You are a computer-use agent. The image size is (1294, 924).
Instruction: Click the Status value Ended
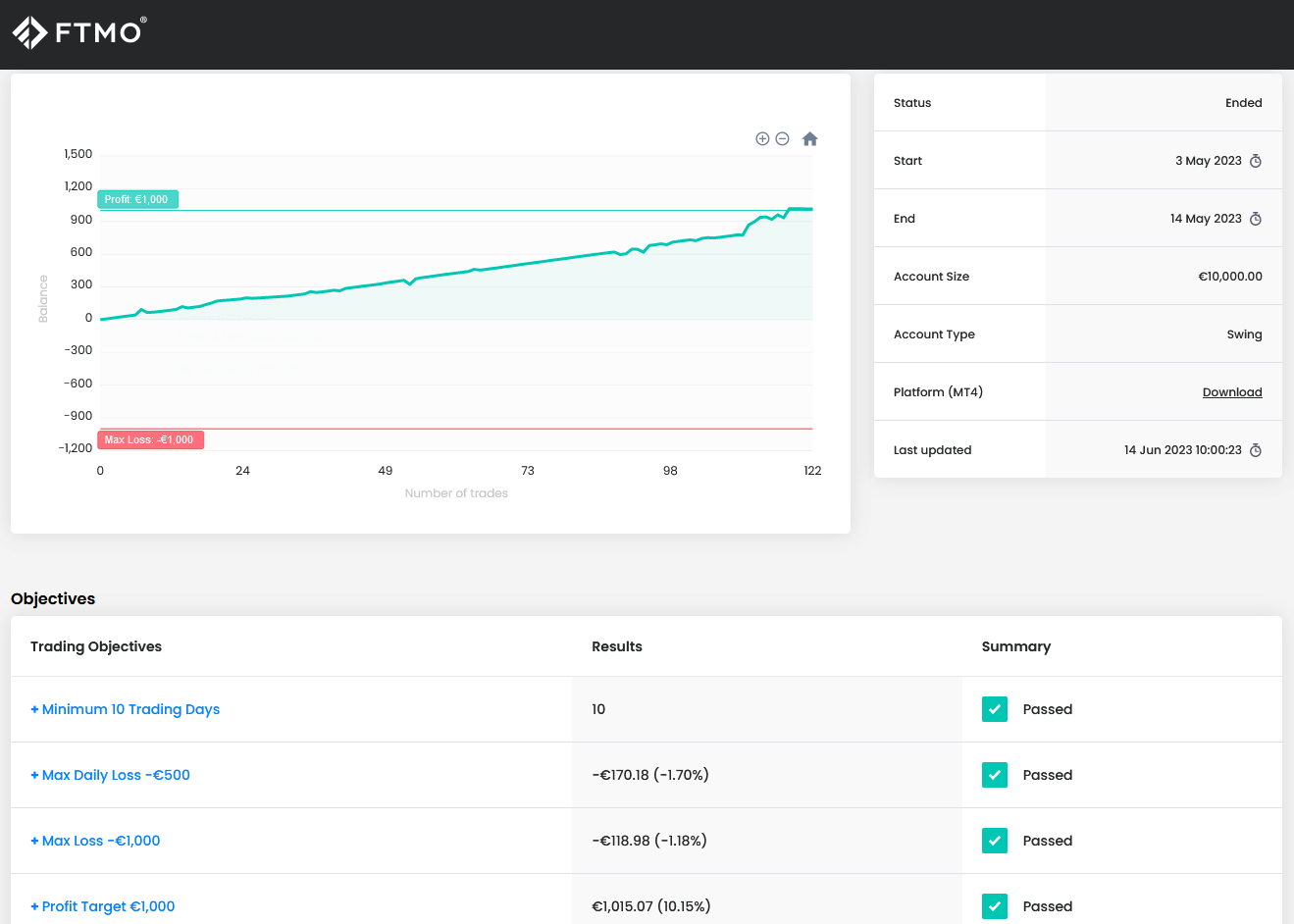coord(1244,103)
